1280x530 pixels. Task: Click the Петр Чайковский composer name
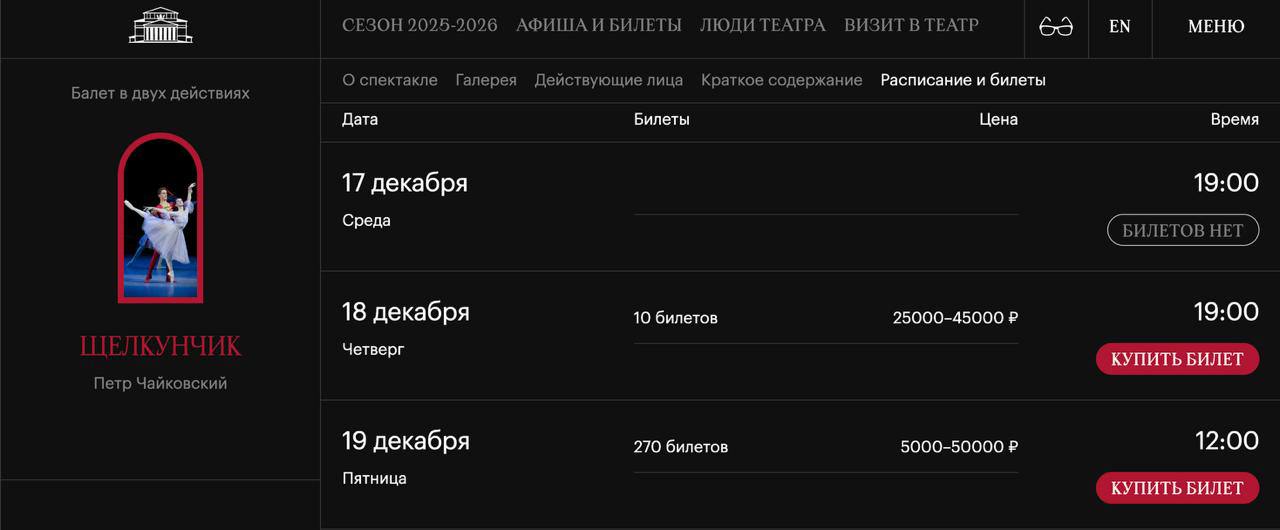(160, 384)
